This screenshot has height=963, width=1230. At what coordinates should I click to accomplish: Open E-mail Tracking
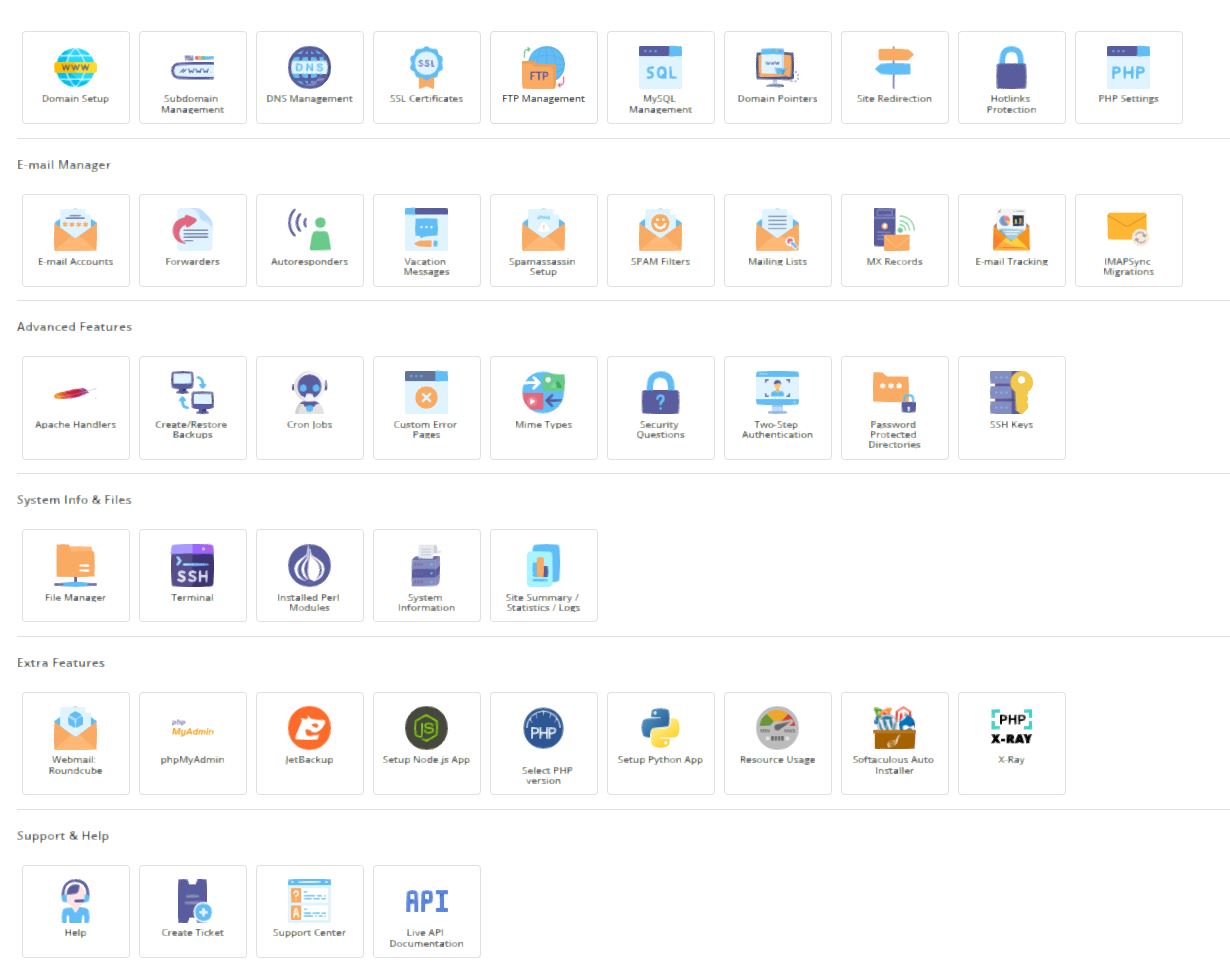coord(1012,240)
